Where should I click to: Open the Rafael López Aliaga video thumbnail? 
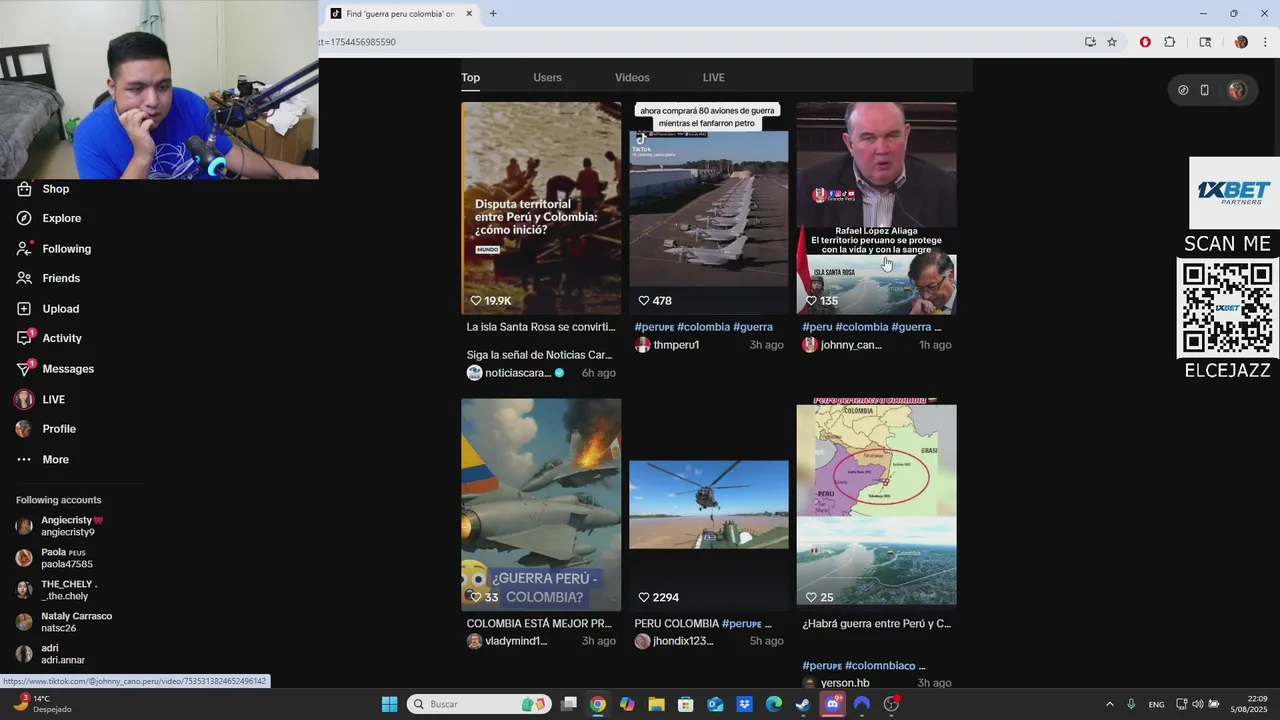tap(876, 208)
